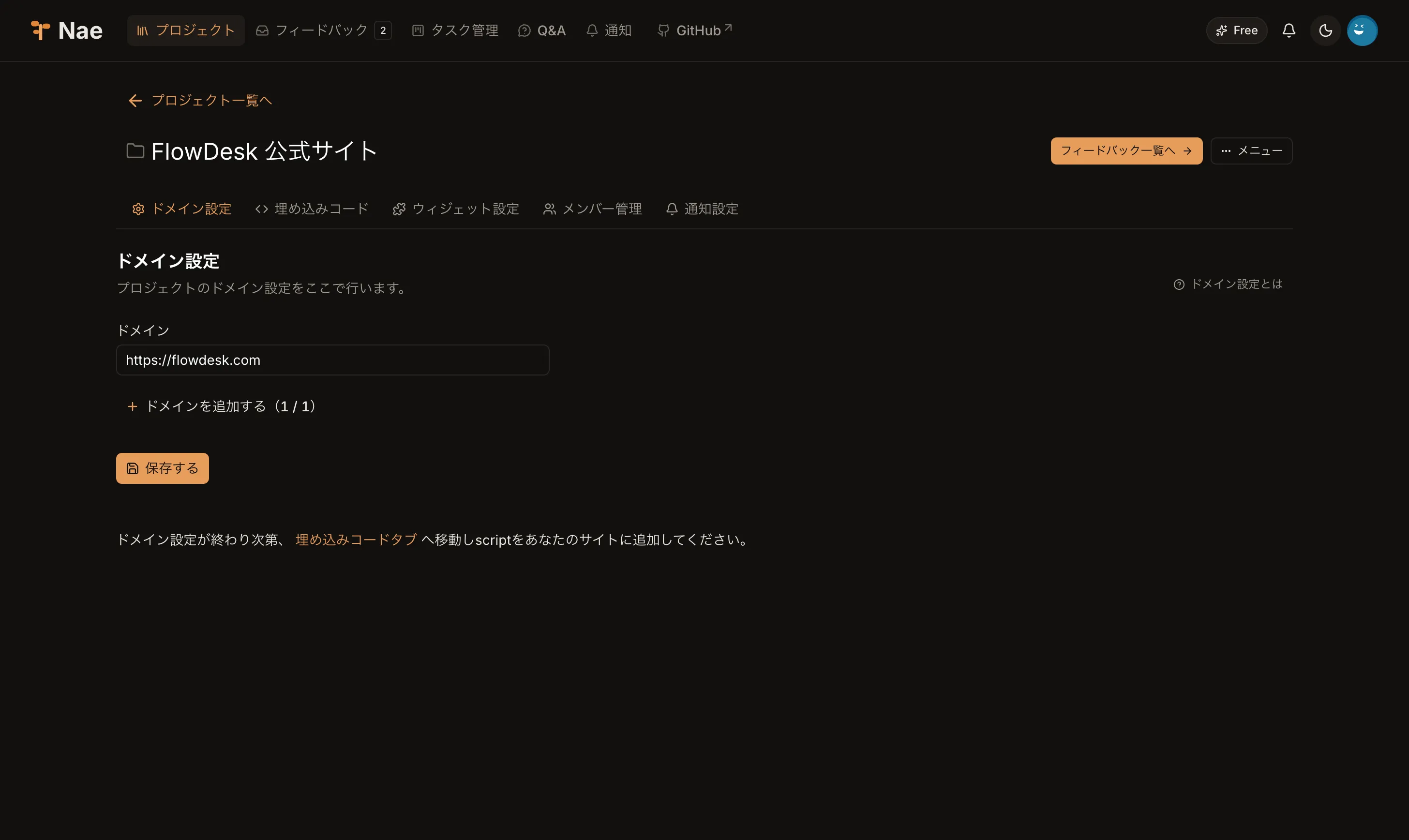Screen dimensions: 1409x840
Task: Switch to 埋め込みコード tab
Action: [312, 209]
